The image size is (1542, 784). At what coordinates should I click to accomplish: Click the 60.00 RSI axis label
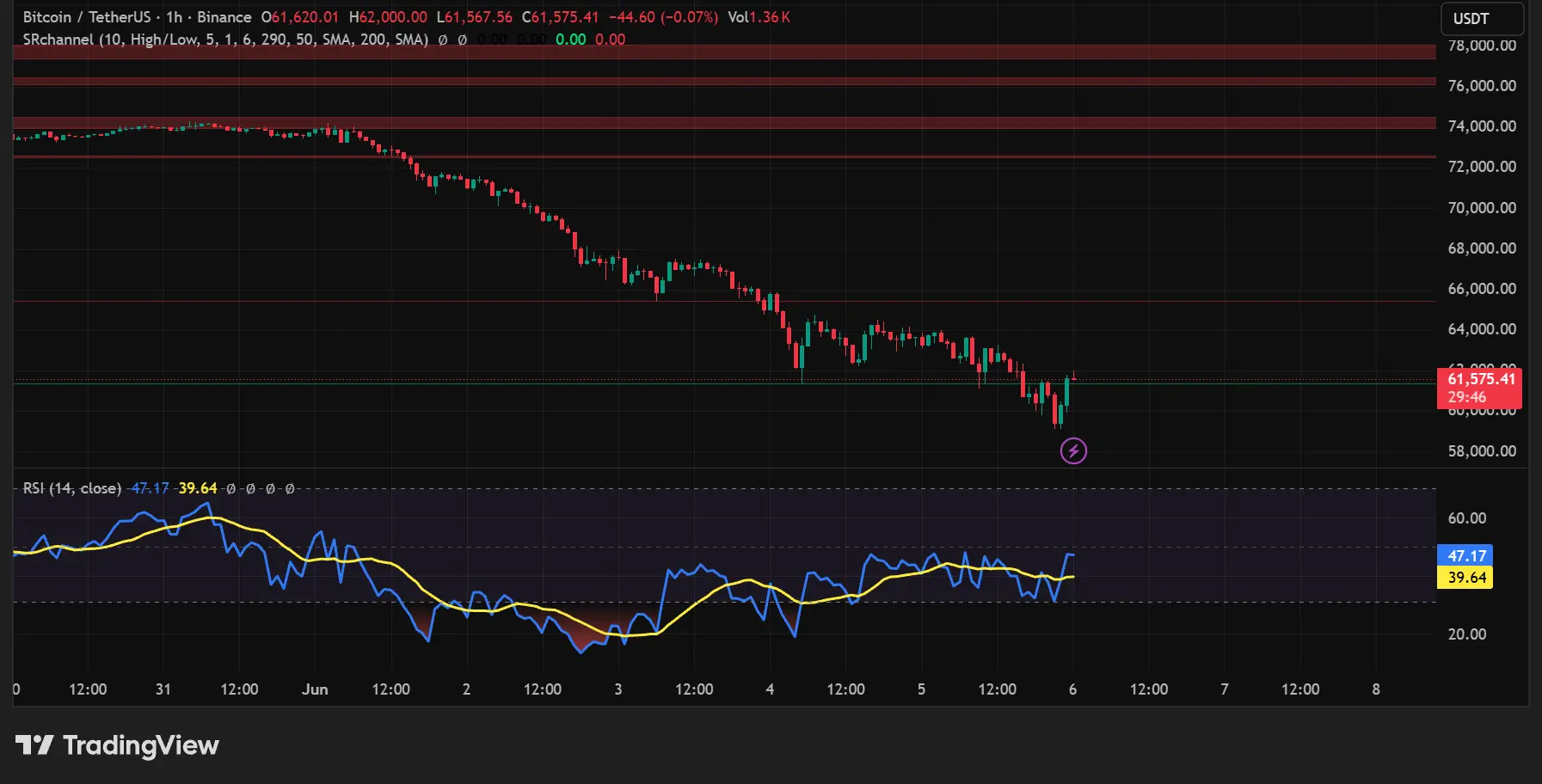(x=1467, y=518)
